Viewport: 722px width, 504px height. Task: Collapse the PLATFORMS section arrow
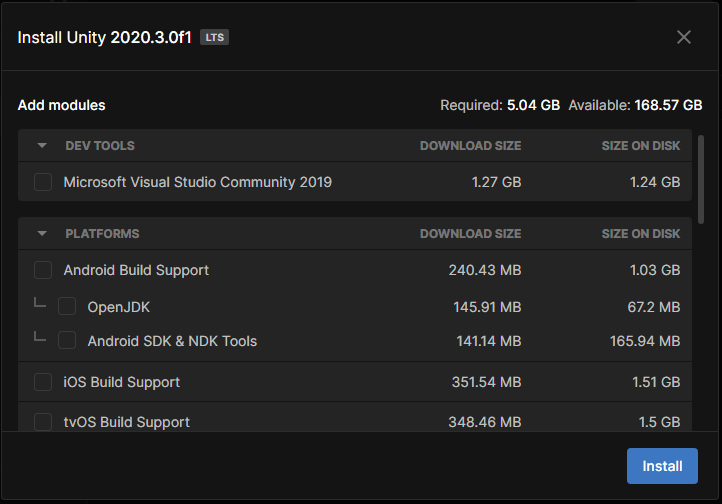pyautogui.click(x=42, y=233)
